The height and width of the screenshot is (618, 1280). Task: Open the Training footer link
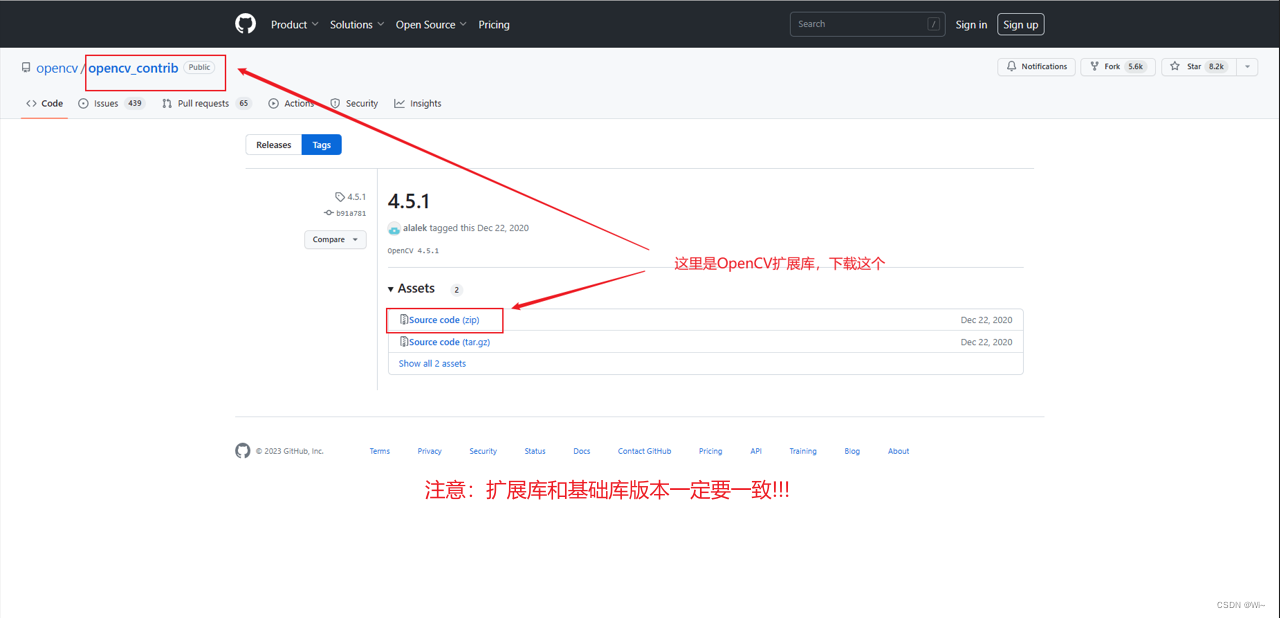(803, 451)
